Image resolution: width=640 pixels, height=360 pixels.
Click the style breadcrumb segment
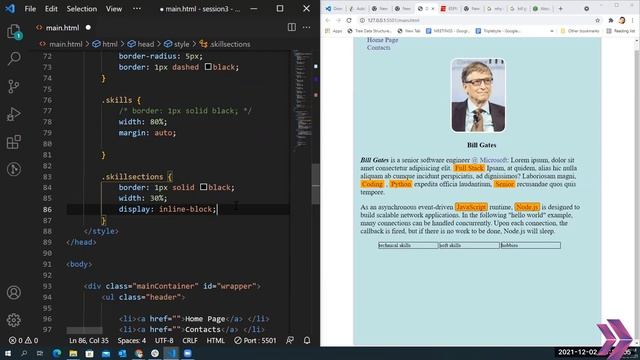click(177, 44)
